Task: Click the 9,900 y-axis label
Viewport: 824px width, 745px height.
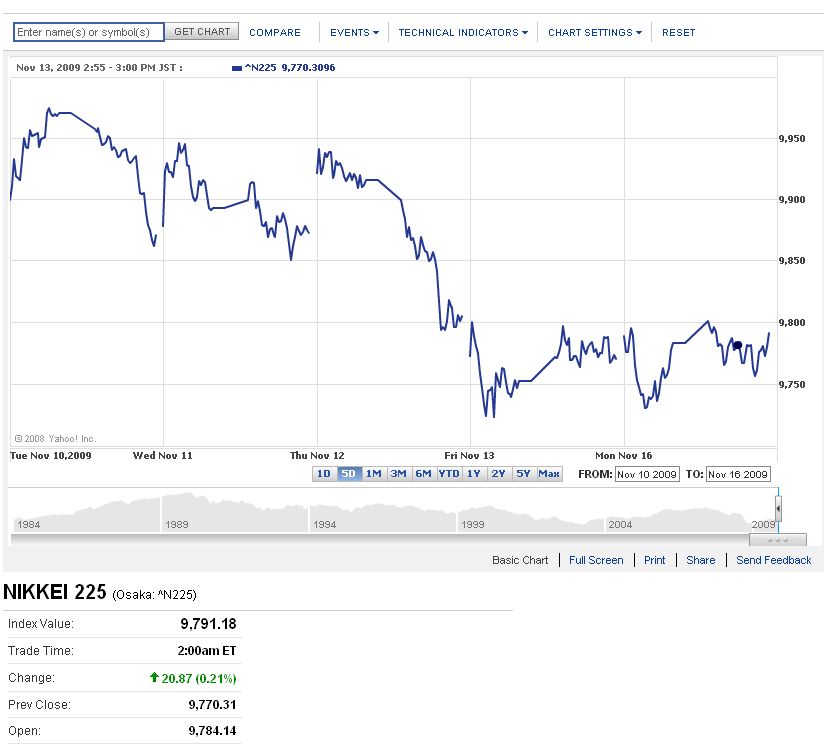Action: (792, 200)
